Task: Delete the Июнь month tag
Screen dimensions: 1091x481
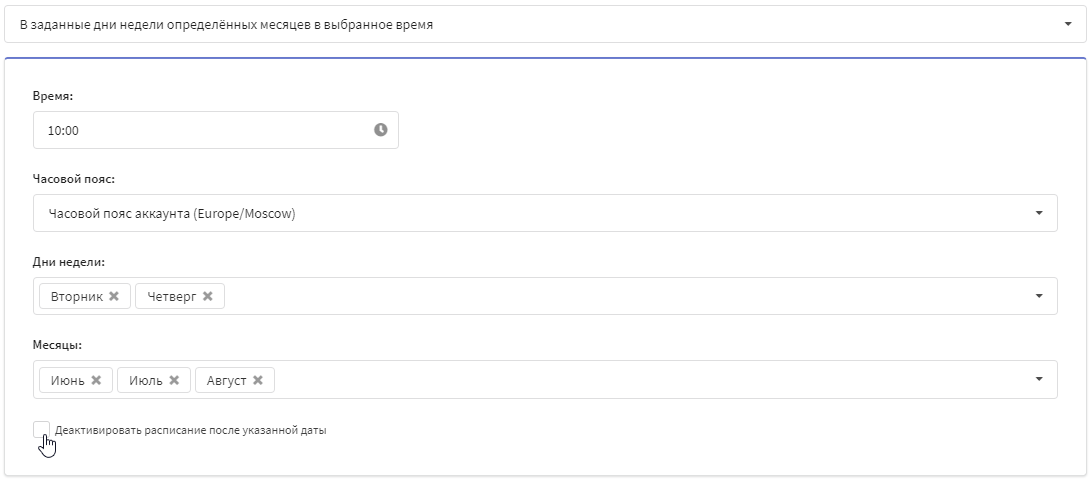Action: pyautogui.click(x=96, y=380)
